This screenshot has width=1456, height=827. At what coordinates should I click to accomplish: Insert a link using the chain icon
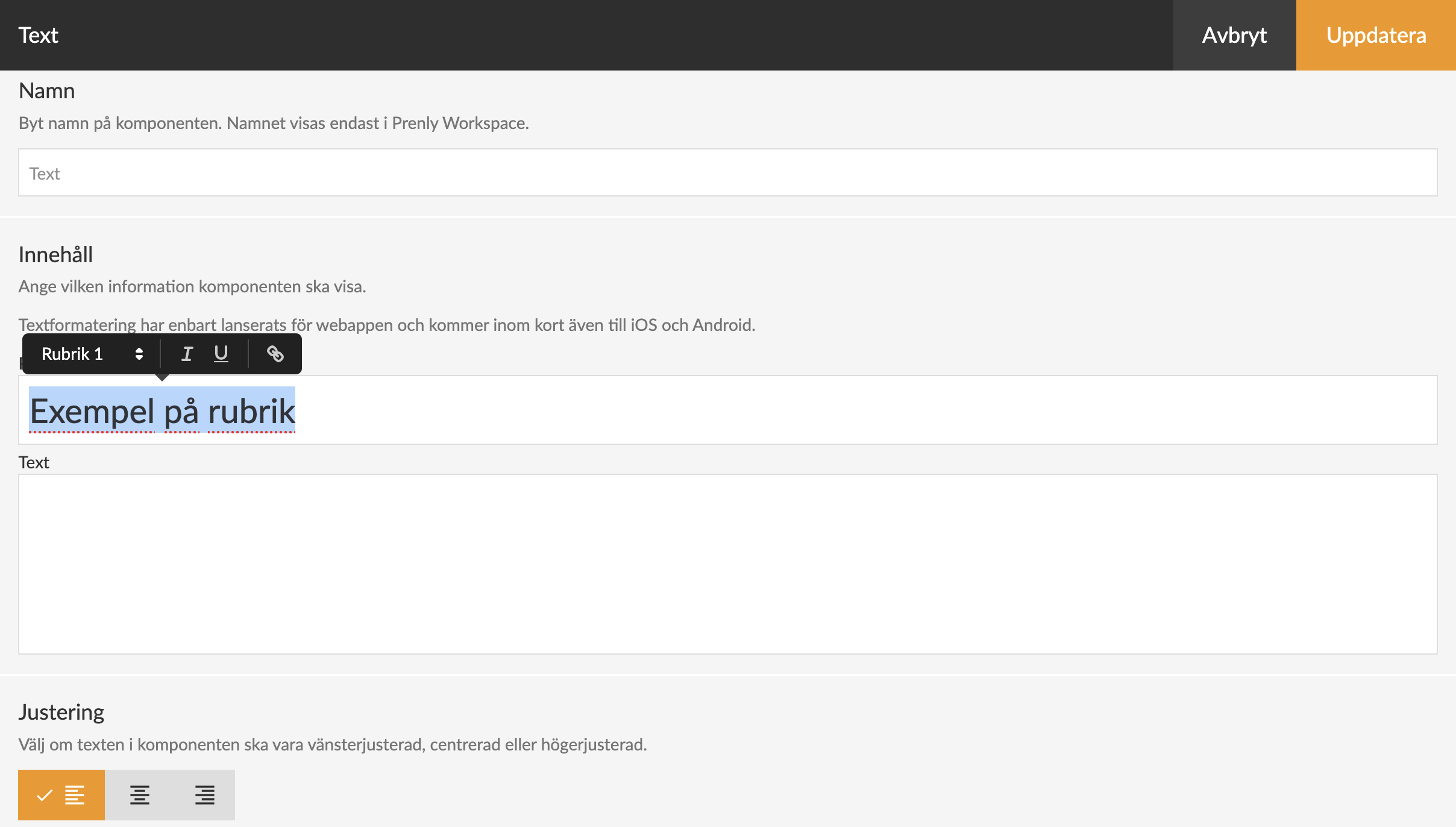tap(275, 354)
